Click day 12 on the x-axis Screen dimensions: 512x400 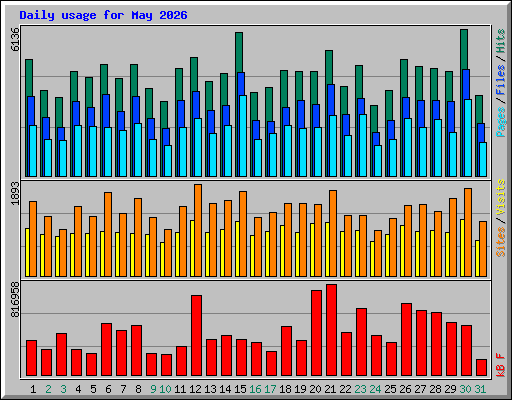[x=195, y=389]
